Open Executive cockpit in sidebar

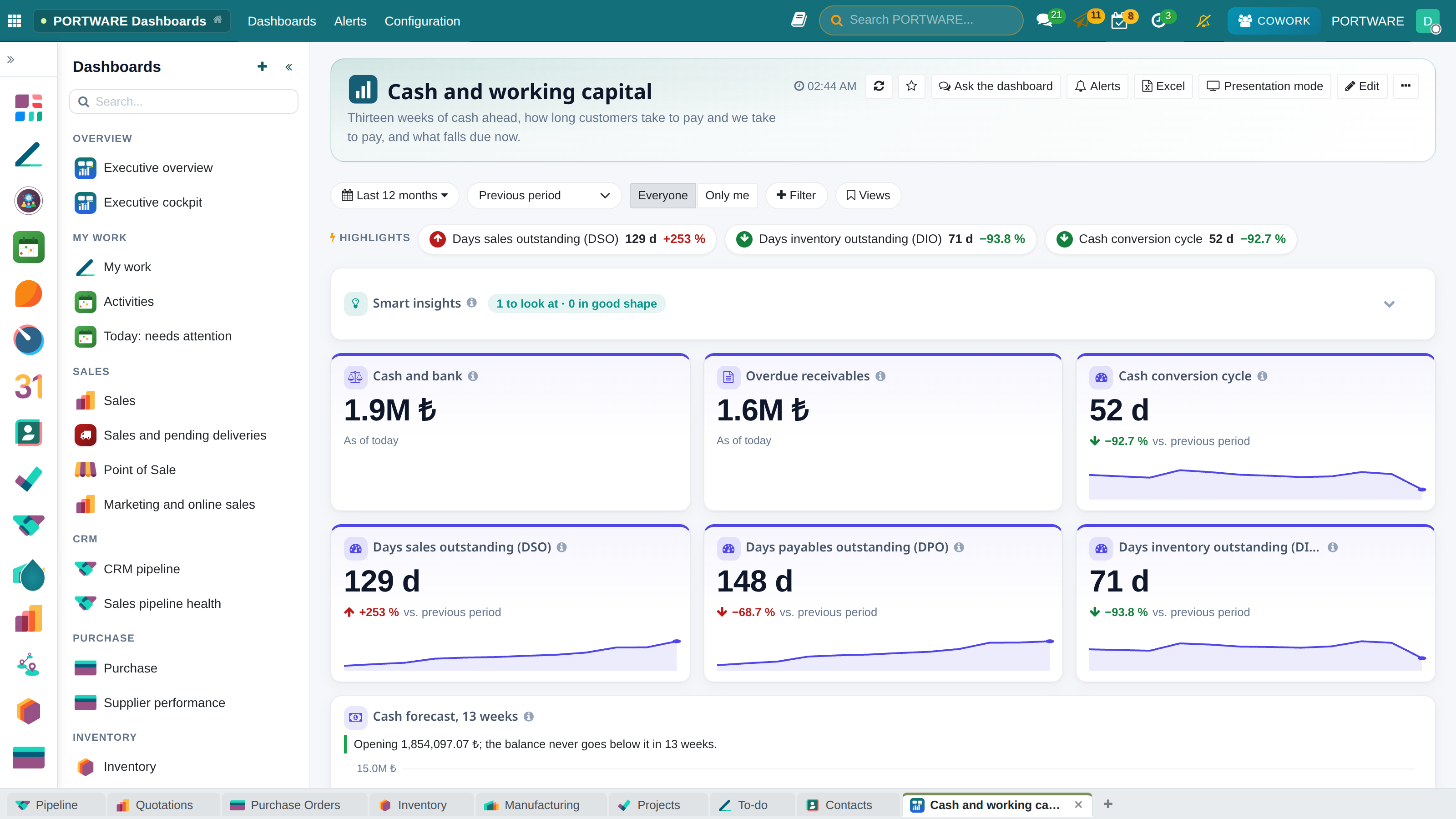(x=152, y=202)
